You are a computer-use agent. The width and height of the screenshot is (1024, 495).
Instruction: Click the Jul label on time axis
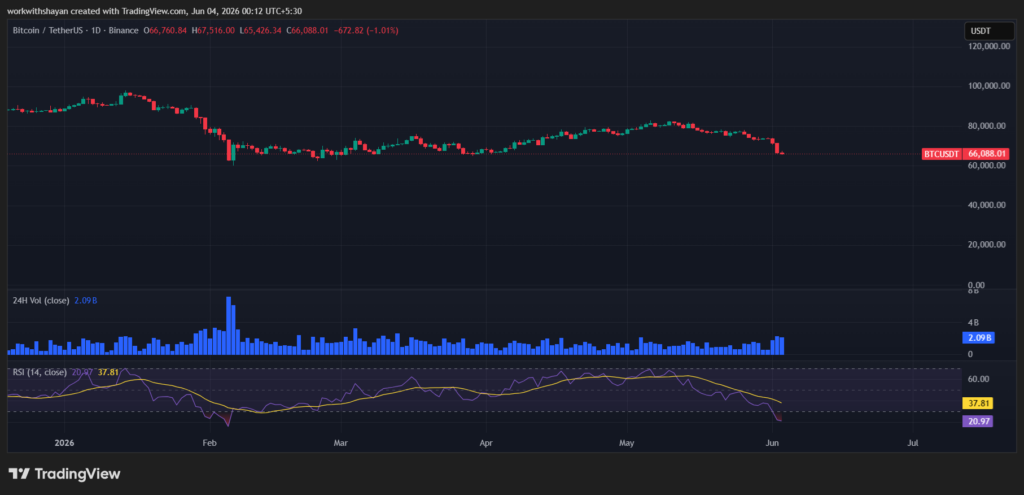pos(913,443)
